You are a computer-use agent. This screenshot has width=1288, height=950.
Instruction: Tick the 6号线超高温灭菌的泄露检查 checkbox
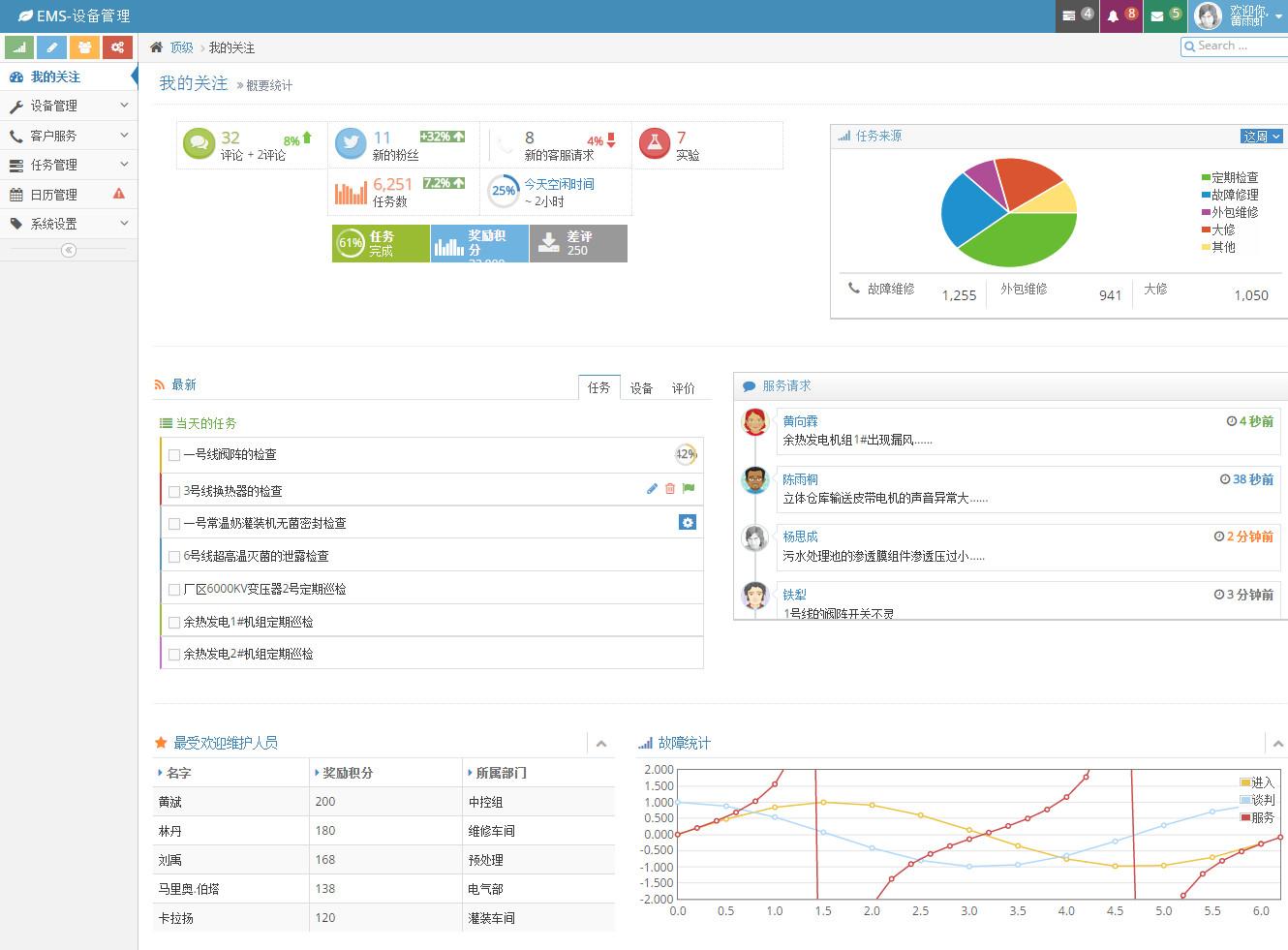tap(174, 557)
